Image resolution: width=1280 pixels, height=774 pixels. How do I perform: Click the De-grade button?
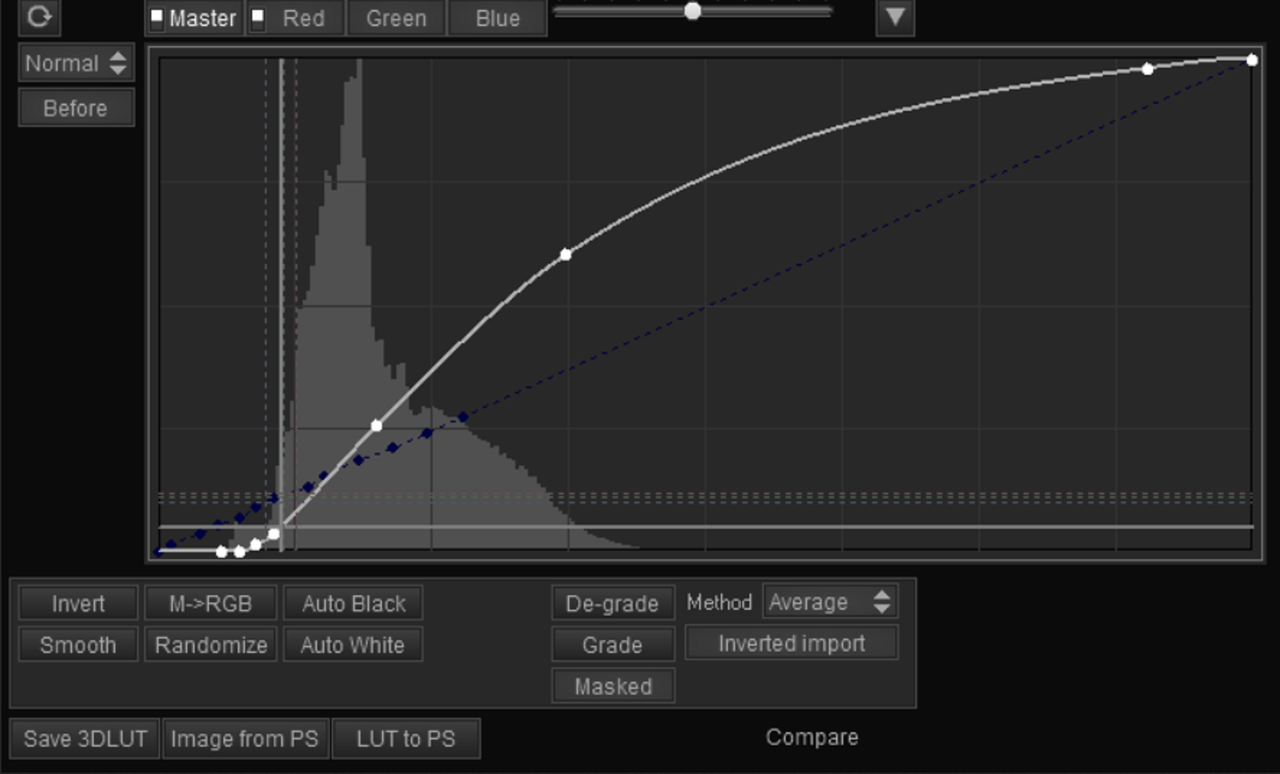click(x=613, y=604)
